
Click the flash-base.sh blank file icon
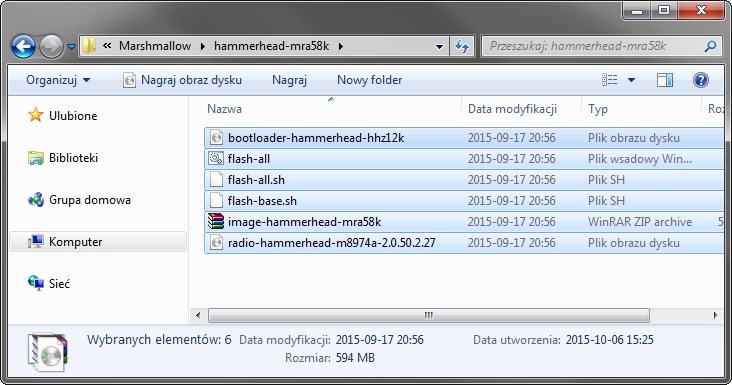(216, 201)
